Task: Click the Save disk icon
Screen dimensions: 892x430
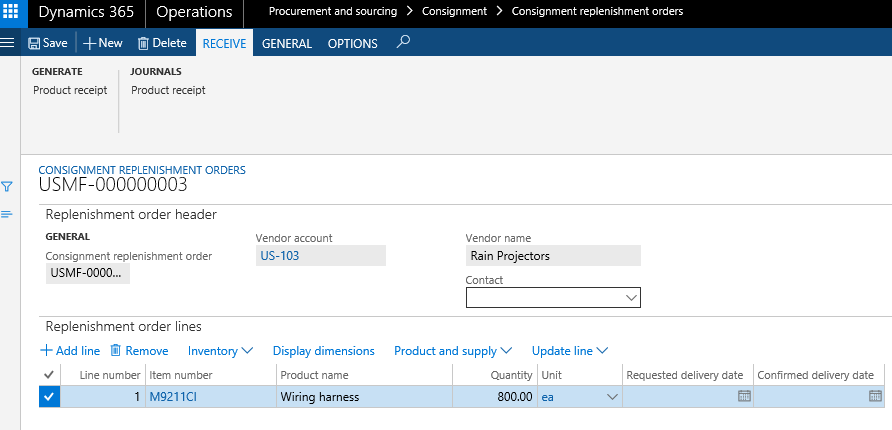Action: [35, 43]
